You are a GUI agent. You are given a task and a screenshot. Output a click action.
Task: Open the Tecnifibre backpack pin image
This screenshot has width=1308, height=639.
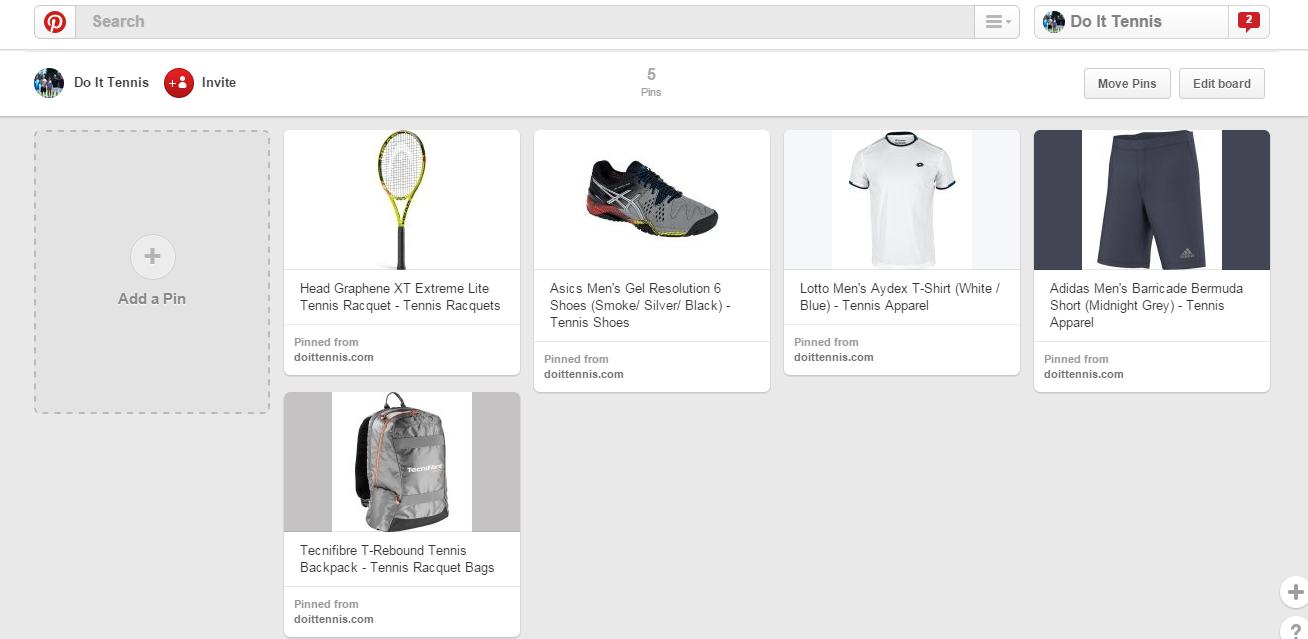(x=402, y=462)
